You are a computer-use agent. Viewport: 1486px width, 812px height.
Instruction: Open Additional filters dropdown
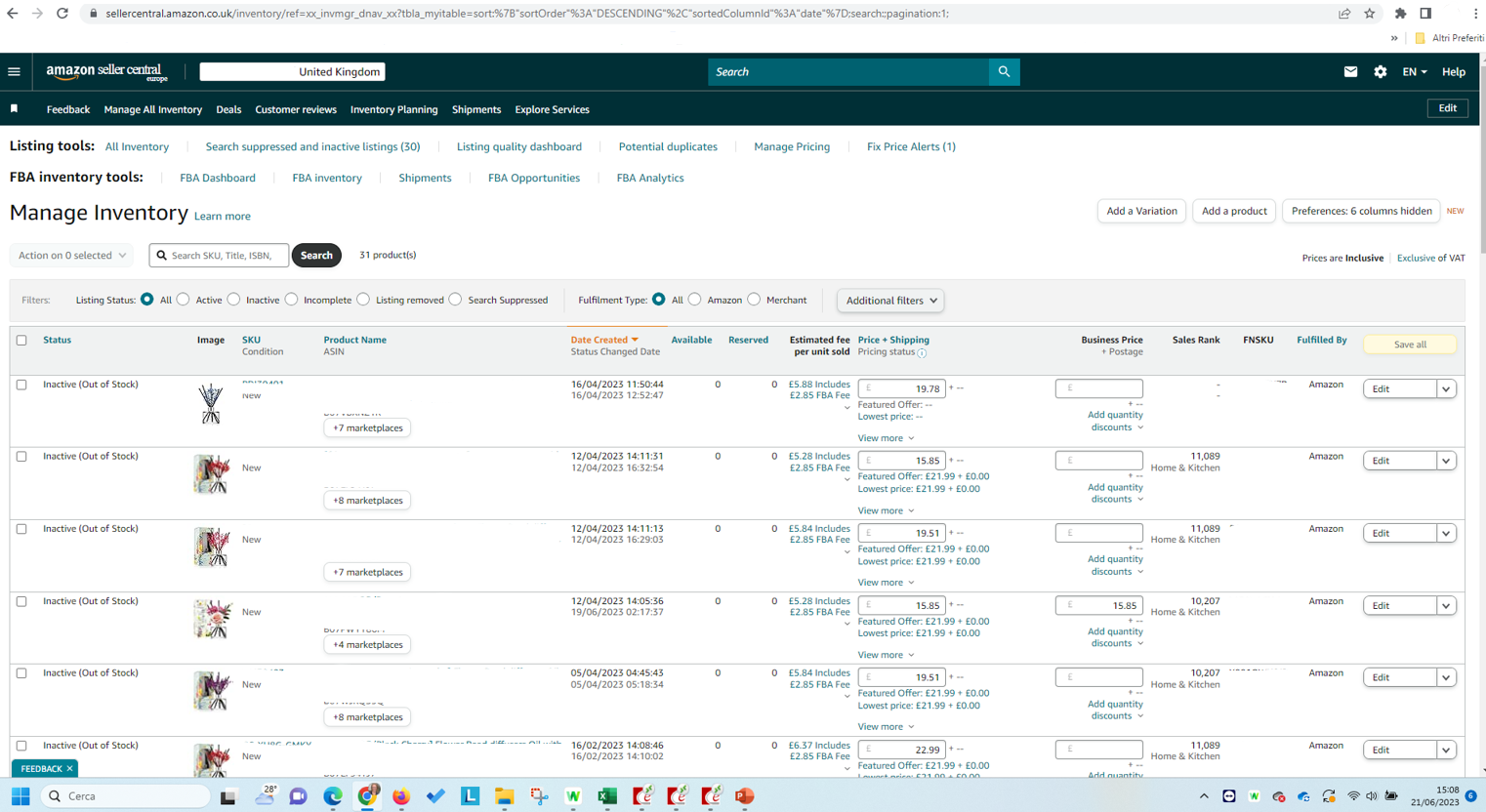(890, 301)
